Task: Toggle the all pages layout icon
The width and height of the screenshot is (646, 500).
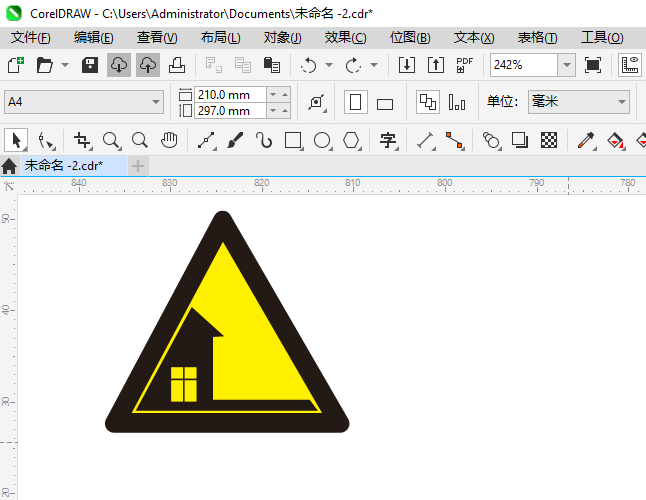Action: click(428, 102)
